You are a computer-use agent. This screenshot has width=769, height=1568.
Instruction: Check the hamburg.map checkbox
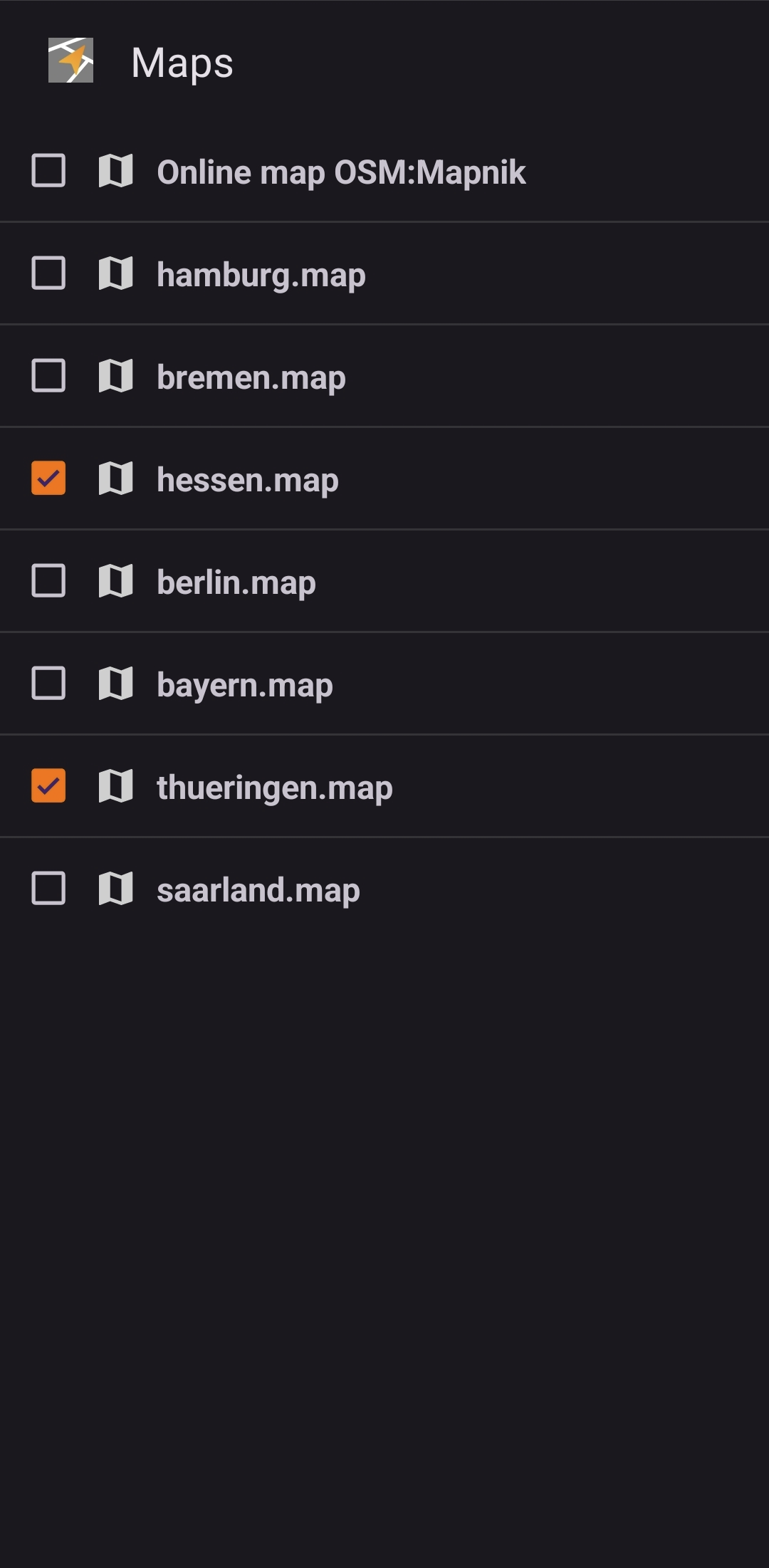click(x=48, y=273)
